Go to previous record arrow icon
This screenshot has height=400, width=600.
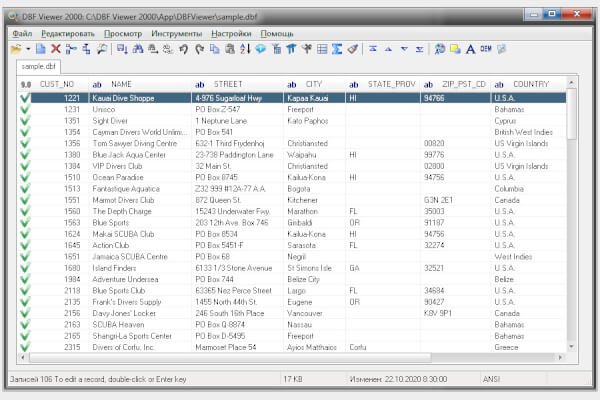(388, 49)
